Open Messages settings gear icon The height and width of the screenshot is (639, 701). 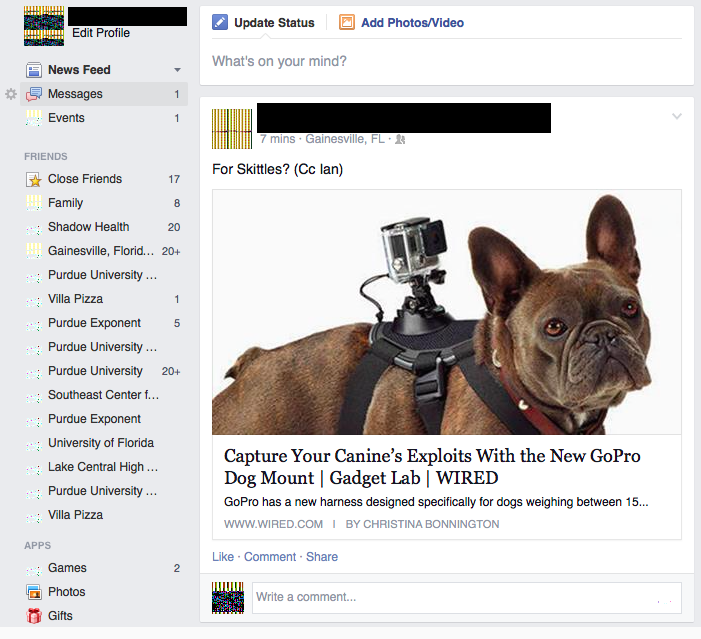(x=11, y=94)
